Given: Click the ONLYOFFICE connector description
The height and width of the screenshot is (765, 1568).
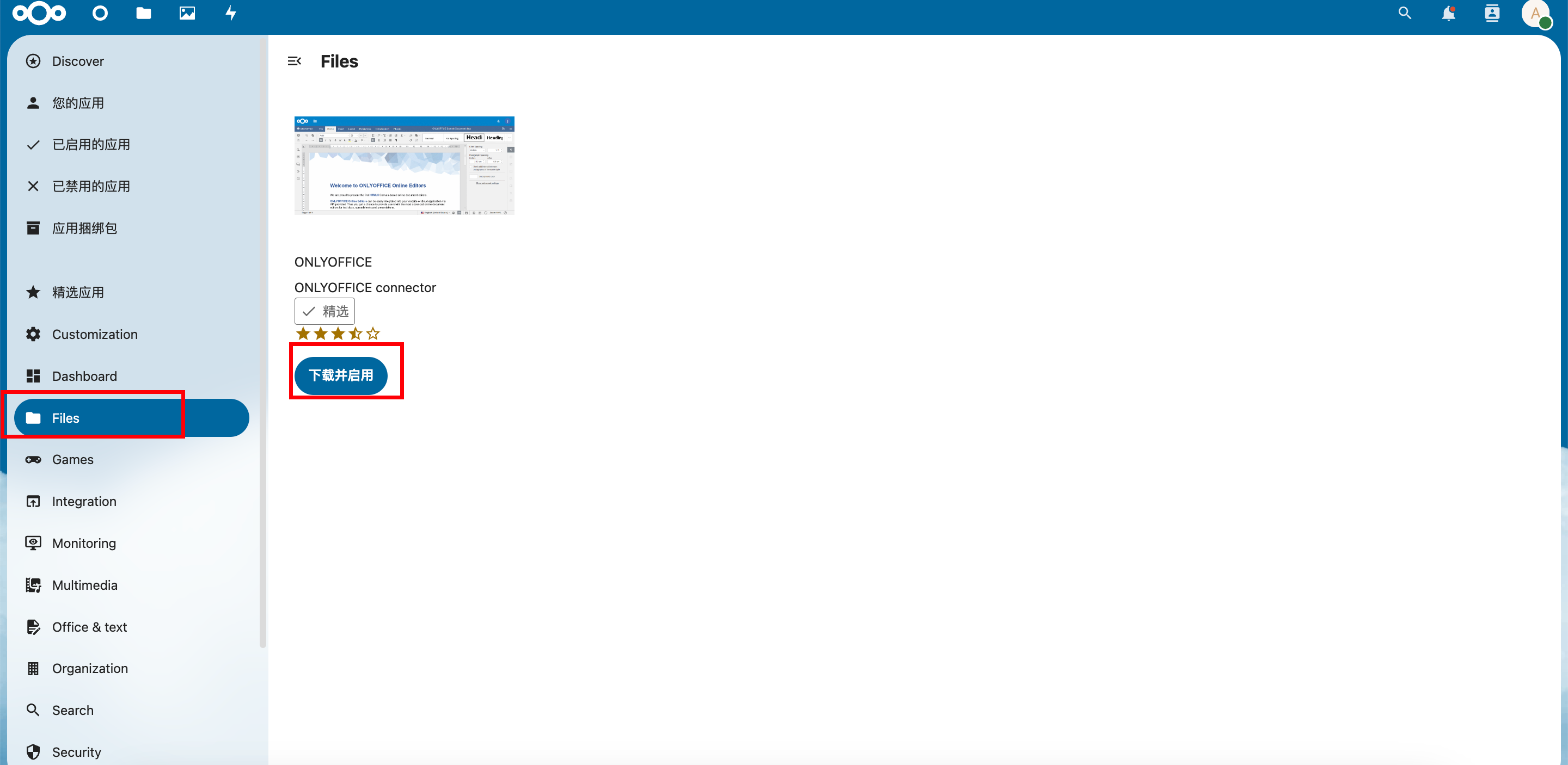Looking at the screenshot, I should pos(365,288).
